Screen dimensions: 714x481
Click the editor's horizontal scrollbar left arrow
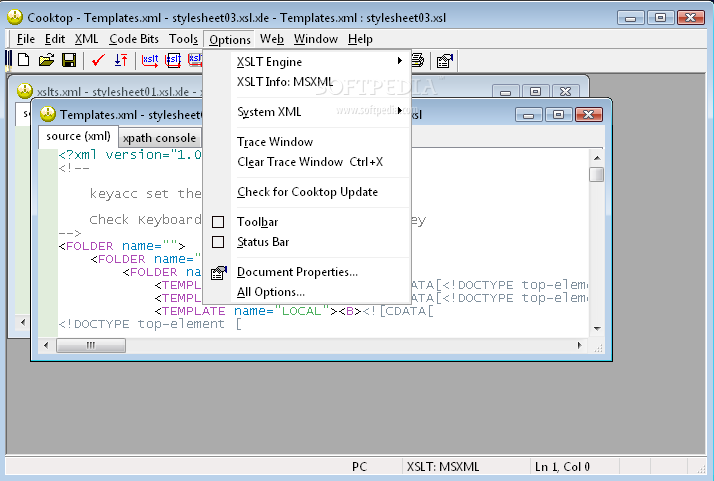pyautogui.click(x=46, y=345)
